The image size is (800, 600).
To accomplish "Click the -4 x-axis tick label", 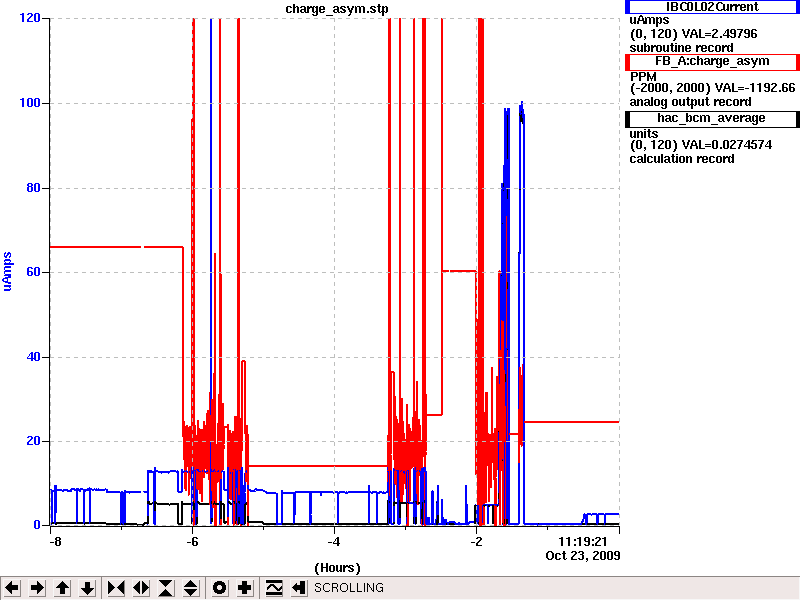I will click(x=333, y=541).
